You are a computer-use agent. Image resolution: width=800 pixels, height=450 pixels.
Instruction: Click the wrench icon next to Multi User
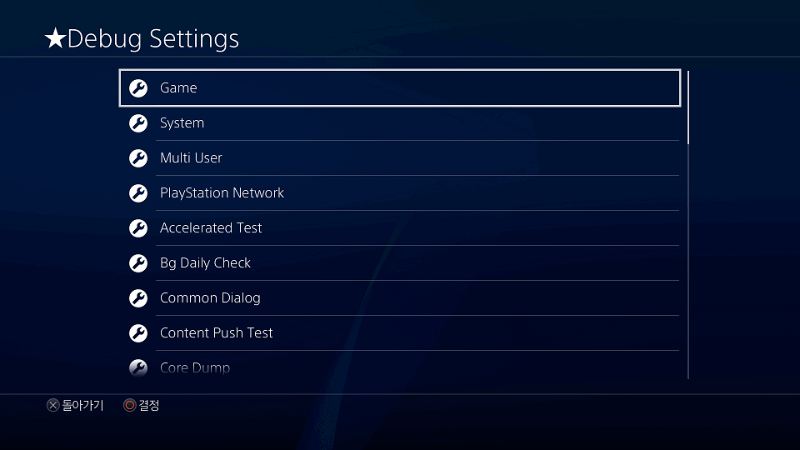pos(138,158)
